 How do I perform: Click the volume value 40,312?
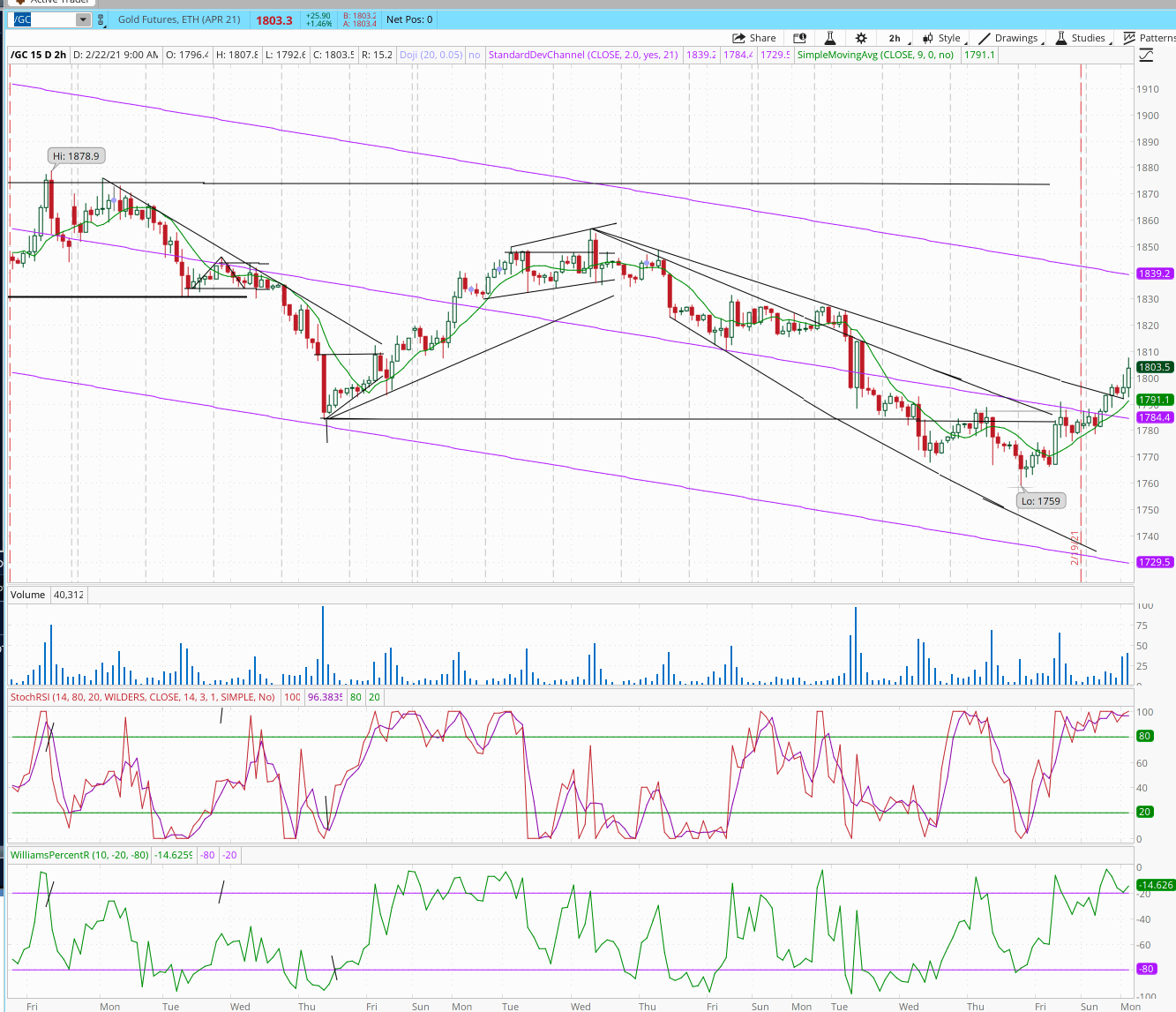coord(69,595)
